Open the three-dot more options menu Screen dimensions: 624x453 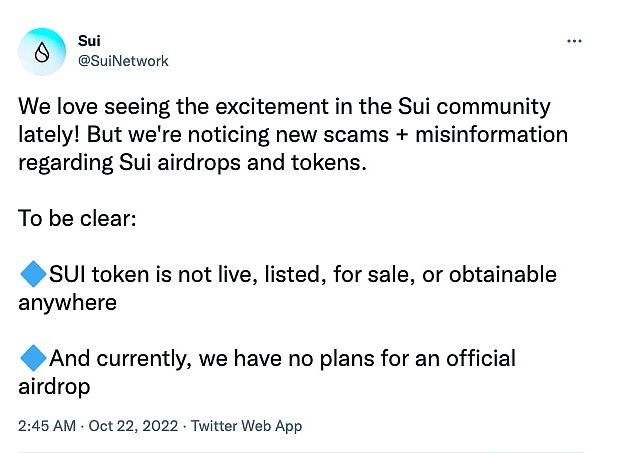click(x=574, y=41)
